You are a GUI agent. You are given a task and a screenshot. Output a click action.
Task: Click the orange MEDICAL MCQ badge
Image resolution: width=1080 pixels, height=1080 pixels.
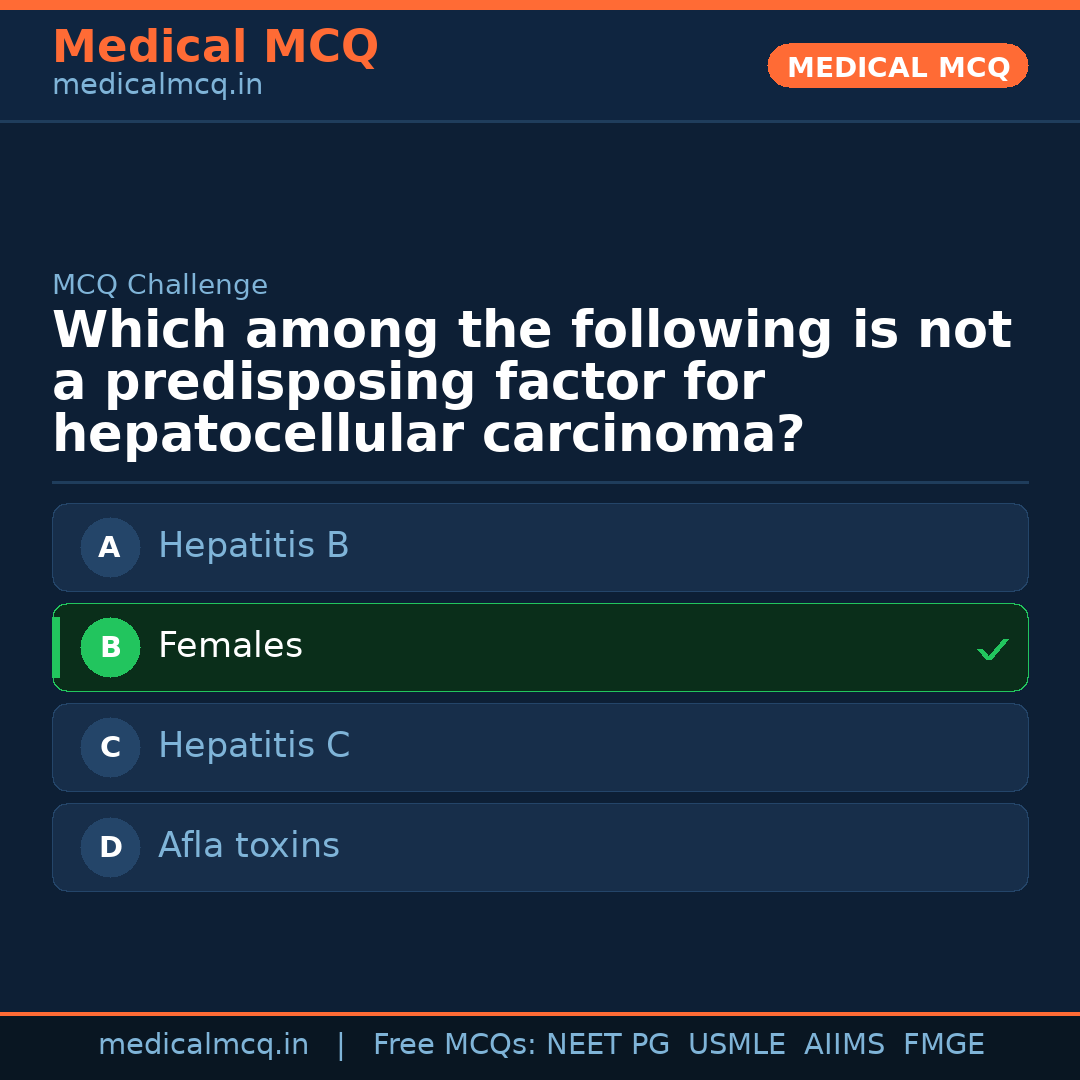pos(898,66)
